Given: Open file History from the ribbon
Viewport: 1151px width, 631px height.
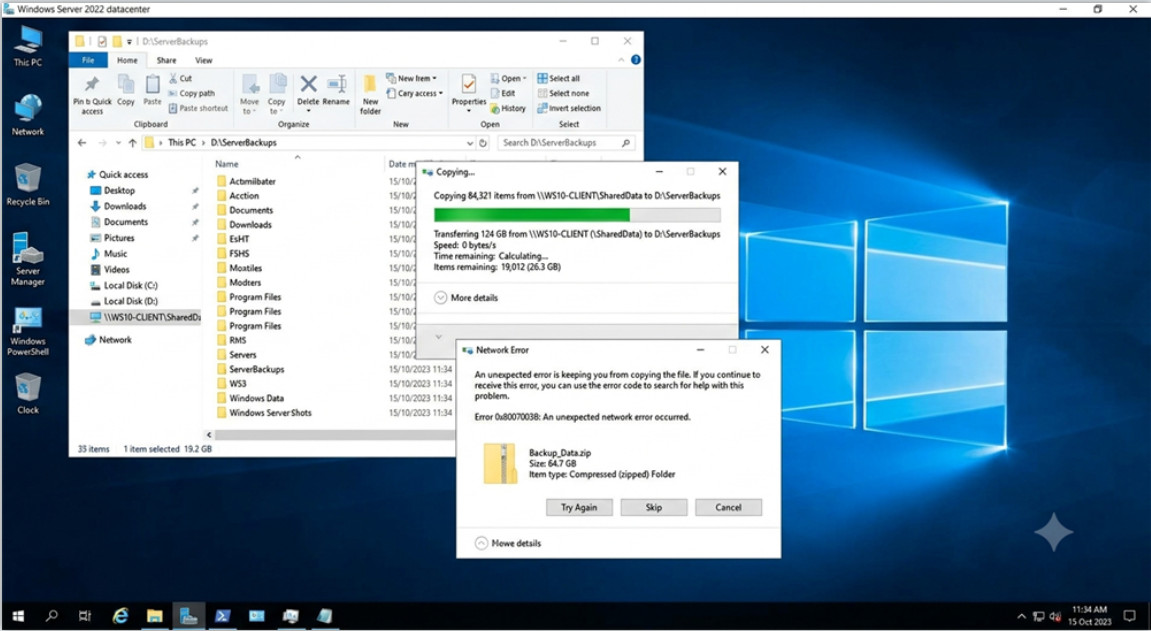Looking at the screenshot, I should (x=508, y=108).
